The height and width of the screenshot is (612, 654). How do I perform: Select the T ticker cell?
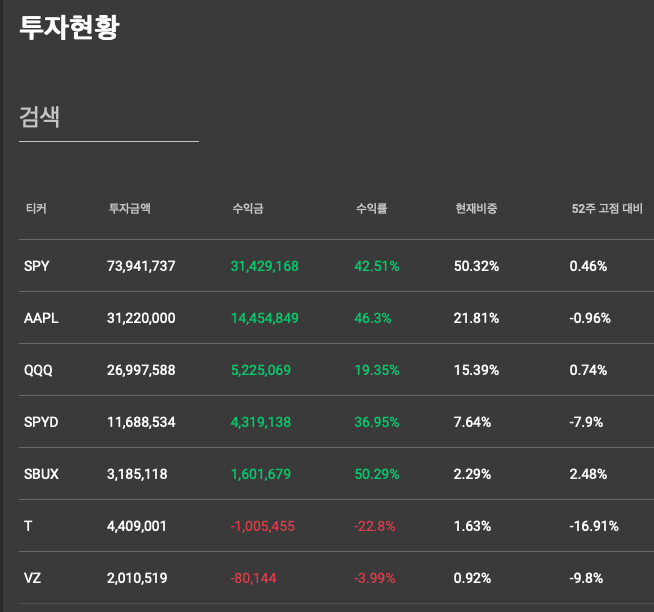28,526
